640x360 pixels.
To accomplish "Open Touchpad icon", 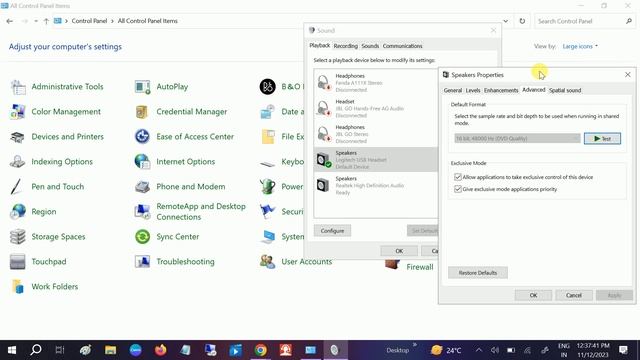I will (18, 262).
